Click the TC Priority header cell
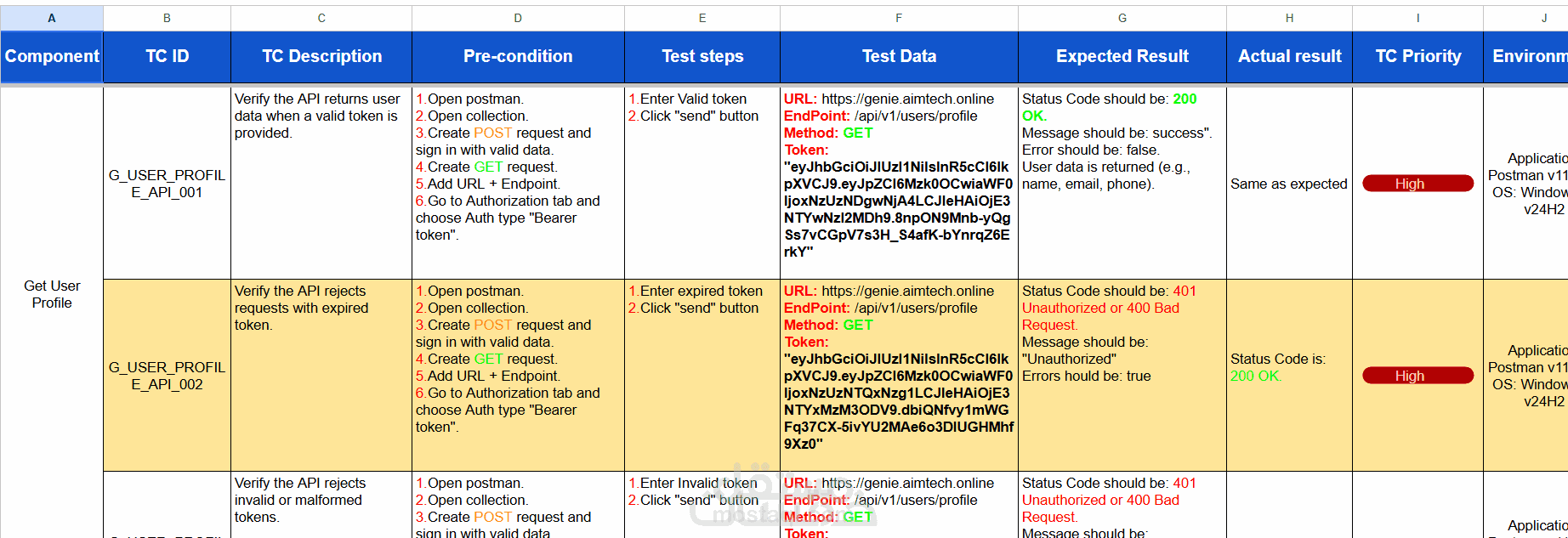1568x538 pixels. click(x=1417, y=56)
